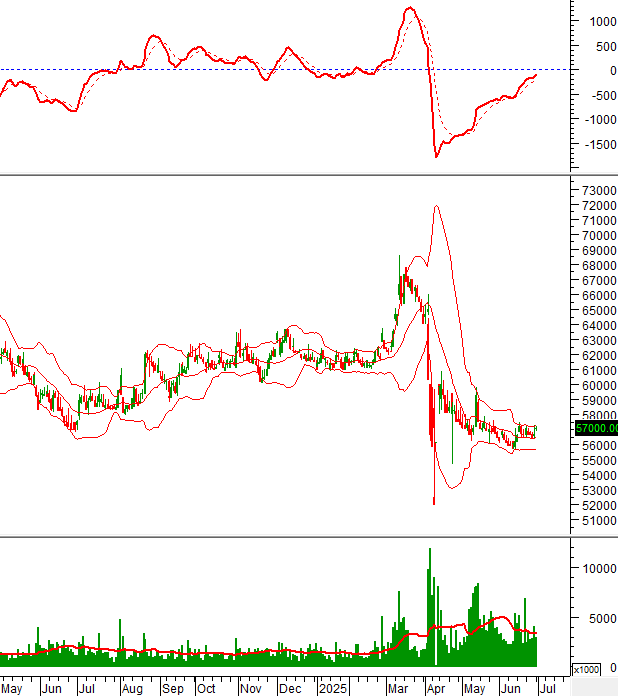Image resolution: width=618 pixels, height=696 pixels.
Task: Click the 5000 volume axis label
Action: coord(603,618)
